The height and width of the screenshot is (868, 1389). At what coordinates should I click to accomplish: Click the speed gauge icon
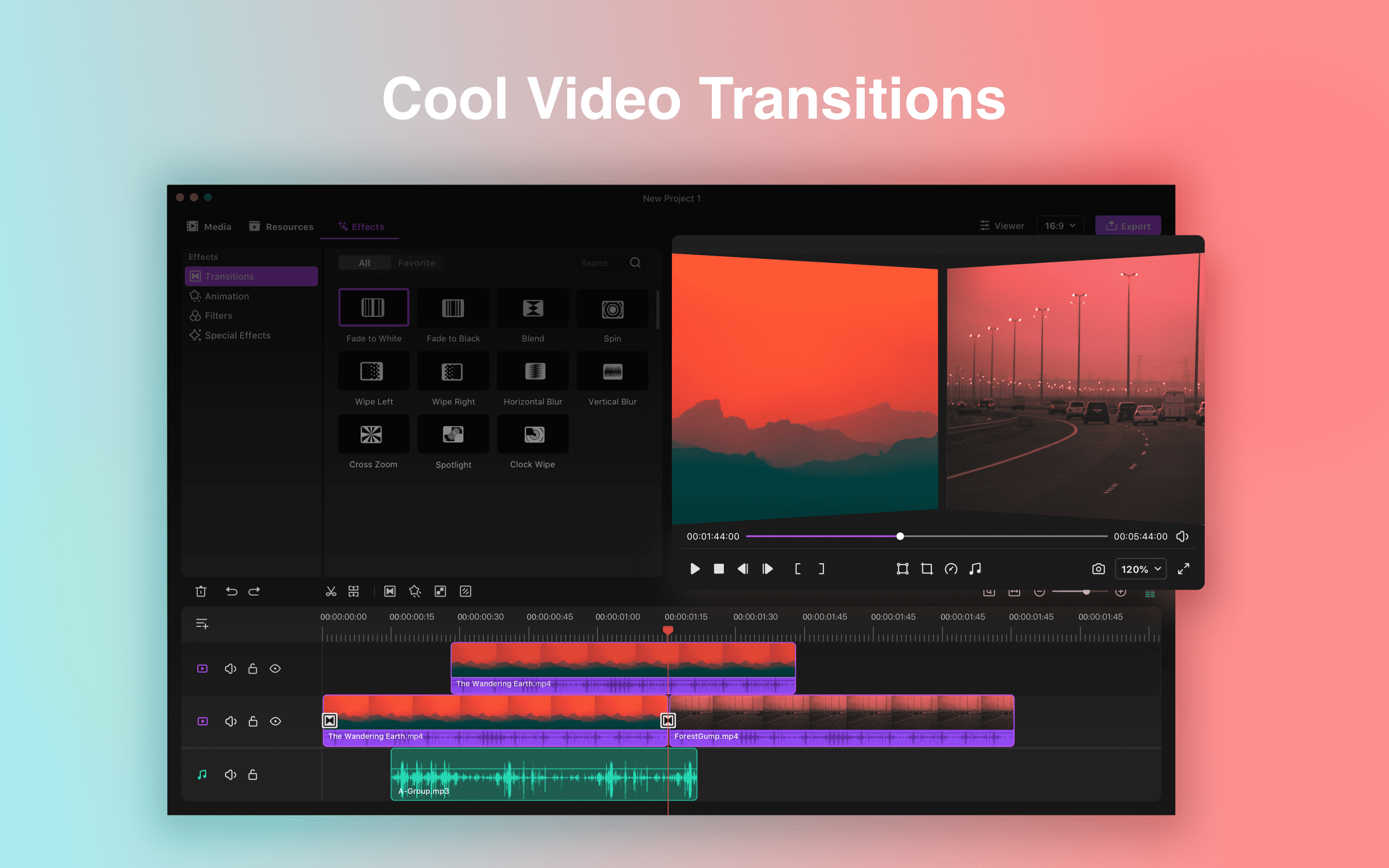951,569
